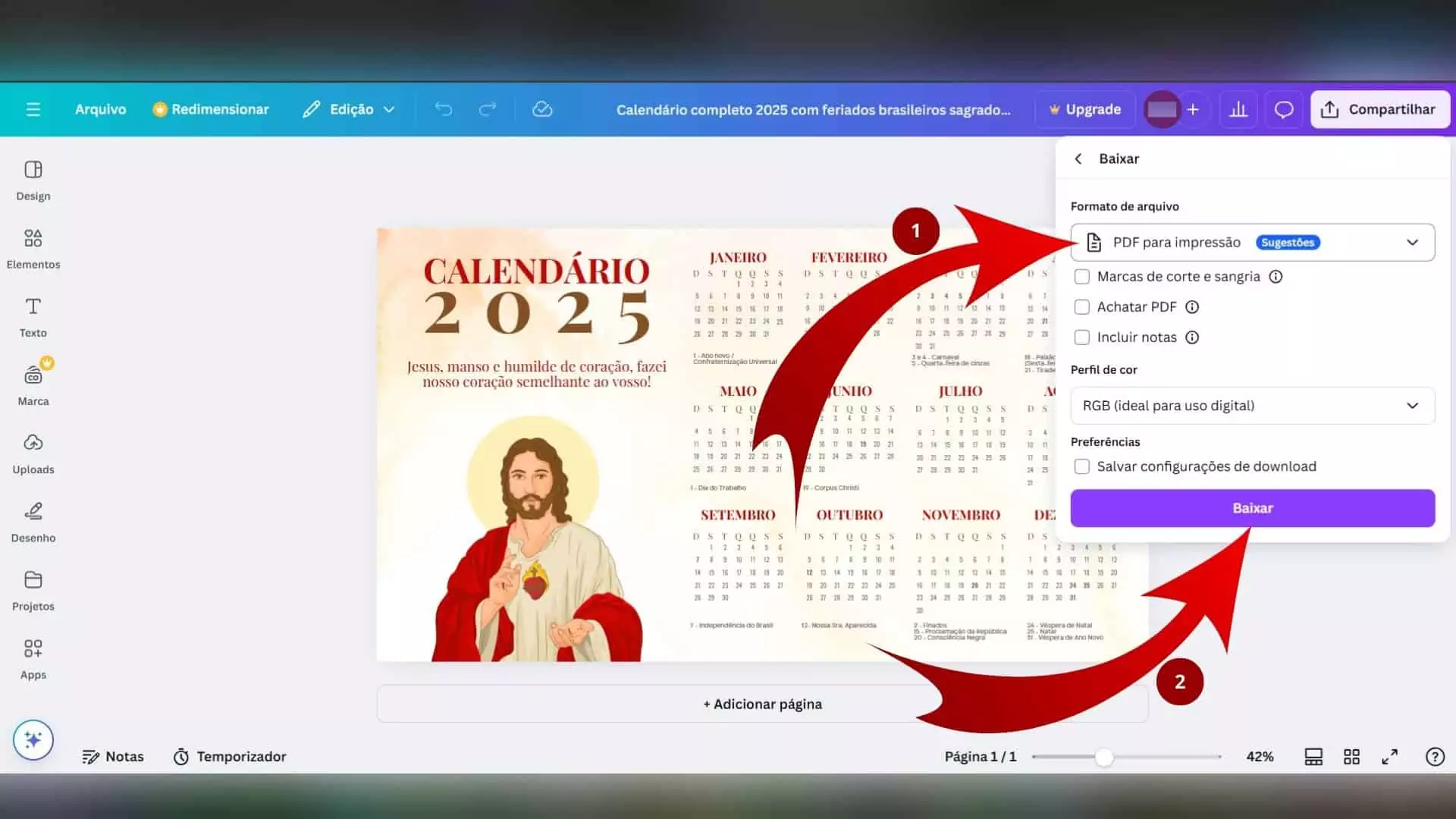Click the Sugestões badge in format dropdown
This screenshot has height=819, width=1456.
(x=1288, y=243)
